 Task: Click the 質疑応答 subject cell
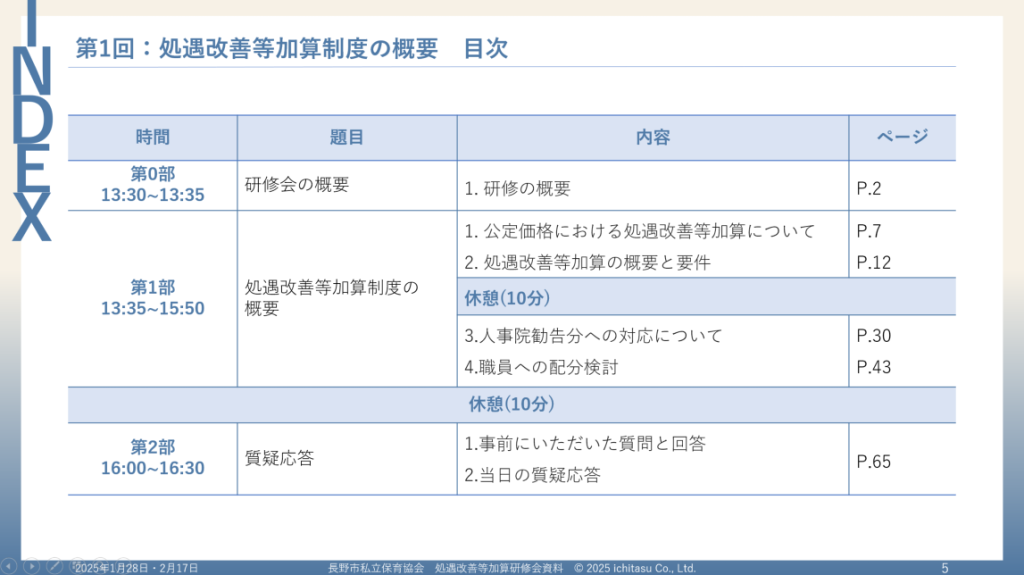[x=347, y=458]
